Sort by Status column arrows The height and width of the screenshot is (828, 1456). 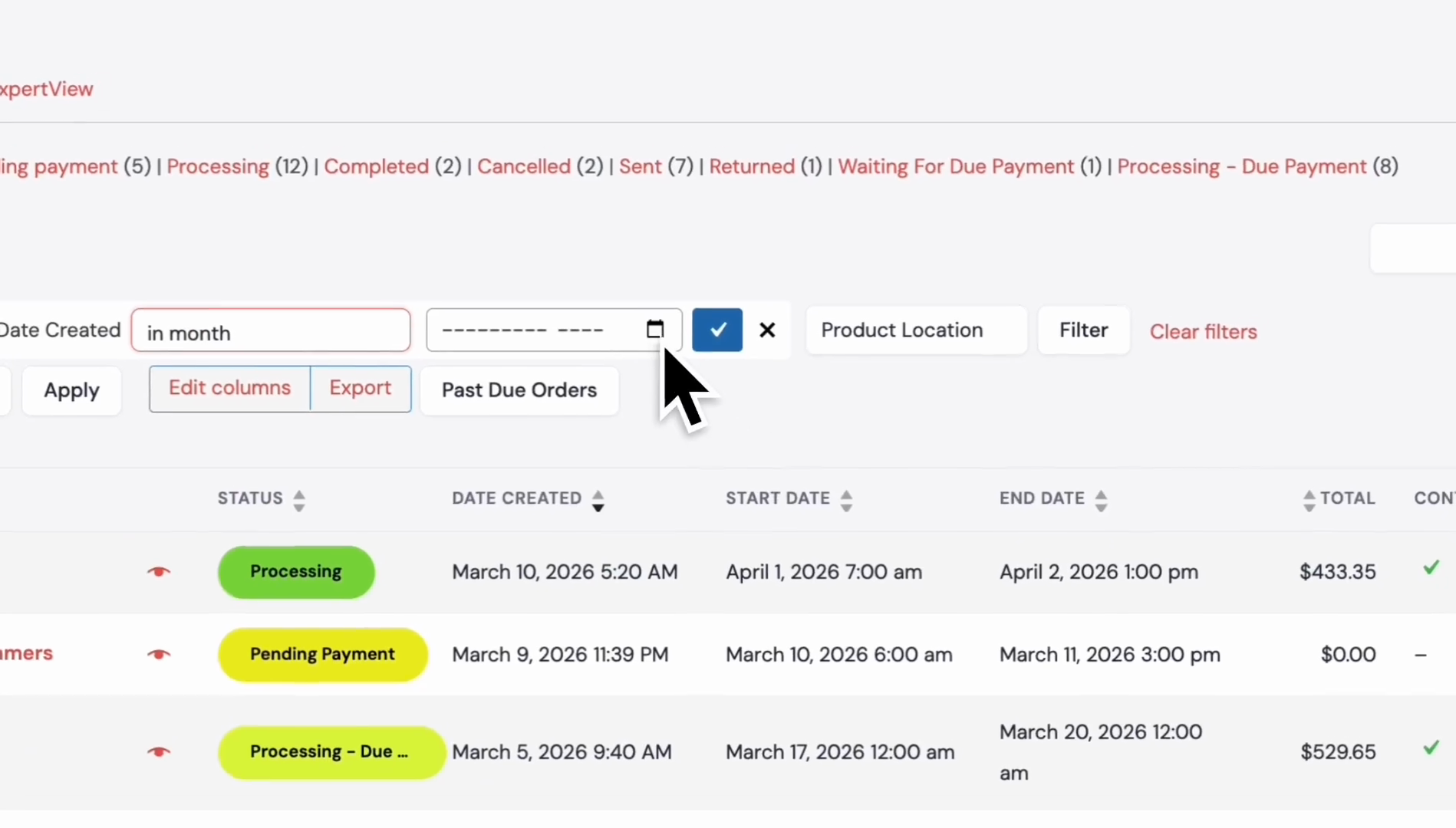click(x=299, y=501)
